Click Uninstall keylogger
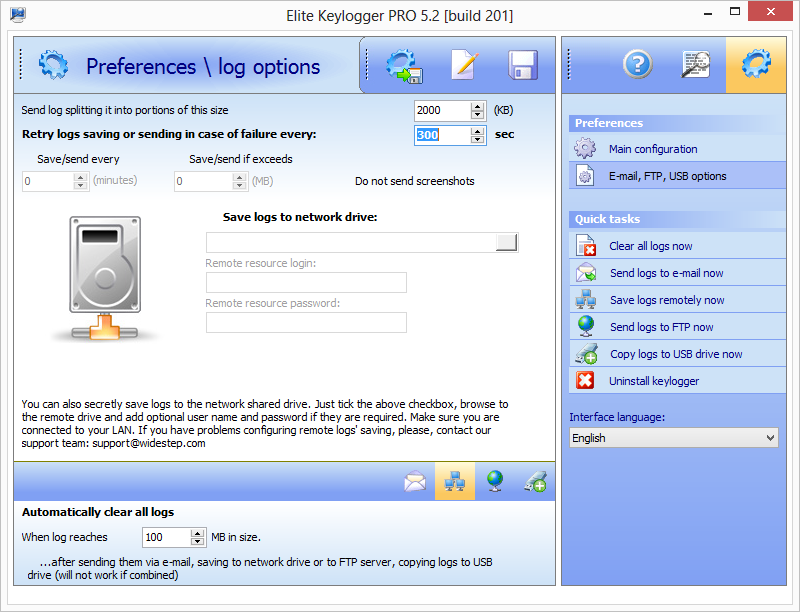The image size is (800, 612). [x=654, y=381]
